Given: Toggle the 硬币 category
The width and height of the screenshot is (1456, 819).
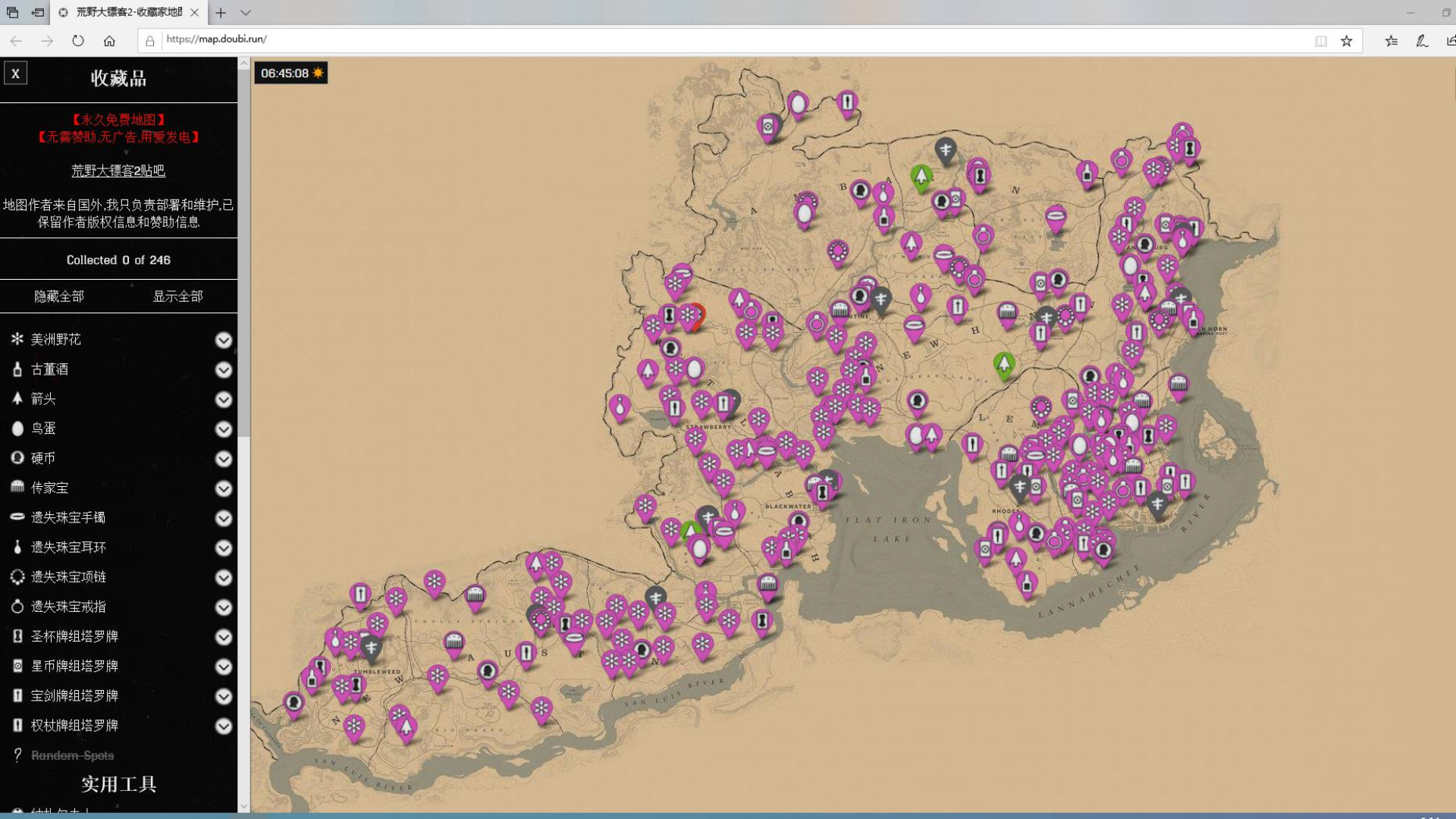Looking at the screenshot, I should [43, 458].
